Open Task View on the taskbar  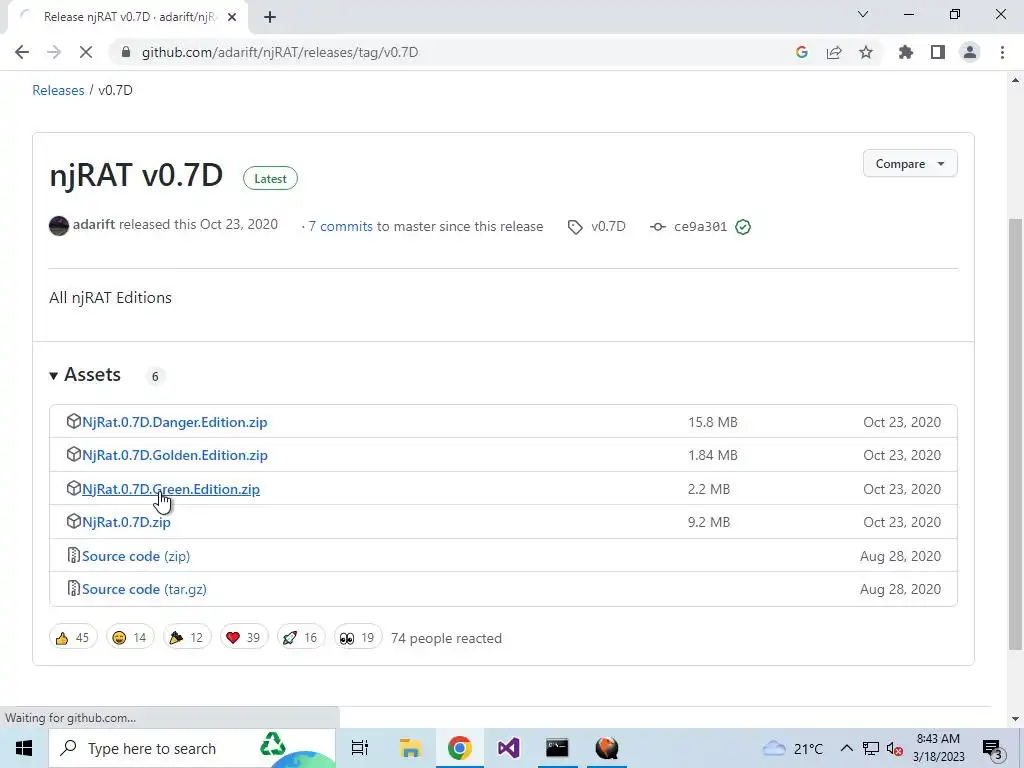360,748
